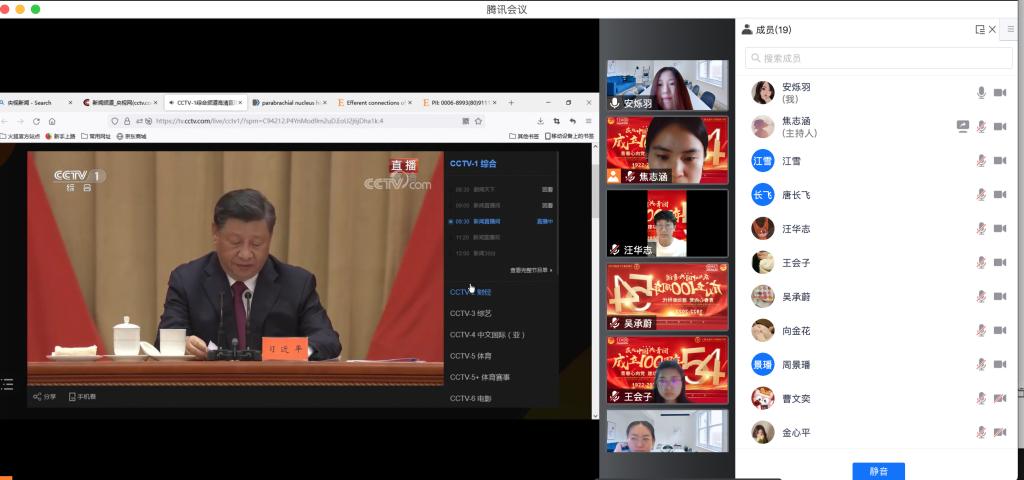1024x480 pixels.
Task: Select 焦志涵's video tile
Action: tap(667, 151)
